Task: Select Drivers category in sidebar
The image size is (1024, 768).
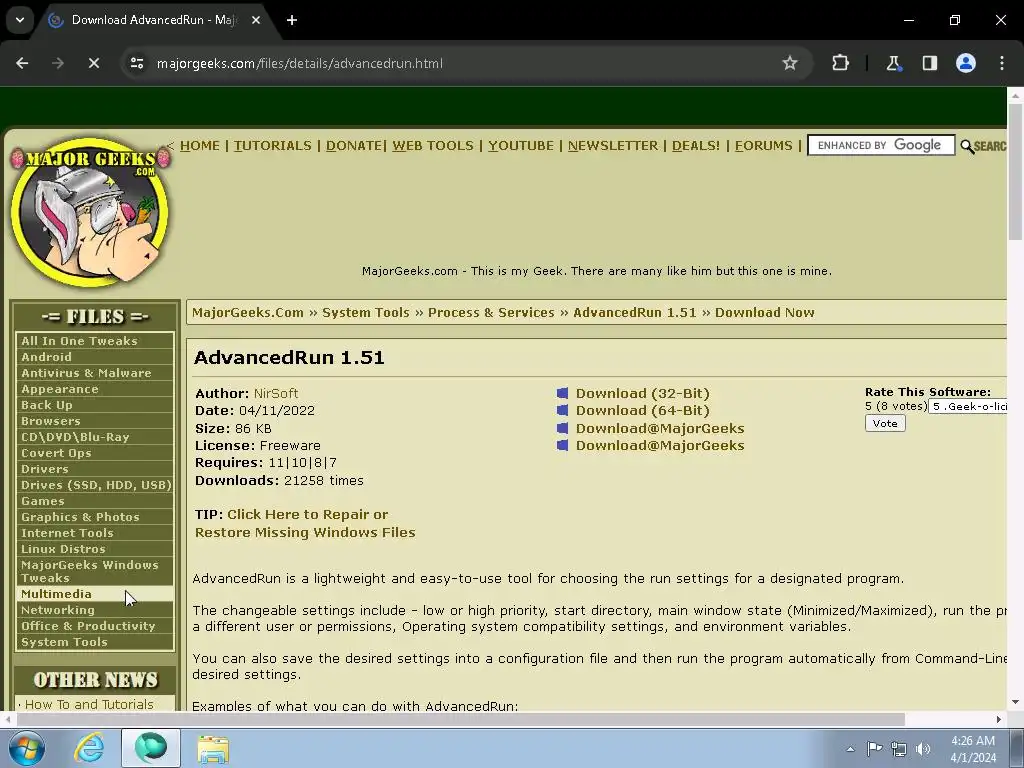Action: (x=95, y=469)
